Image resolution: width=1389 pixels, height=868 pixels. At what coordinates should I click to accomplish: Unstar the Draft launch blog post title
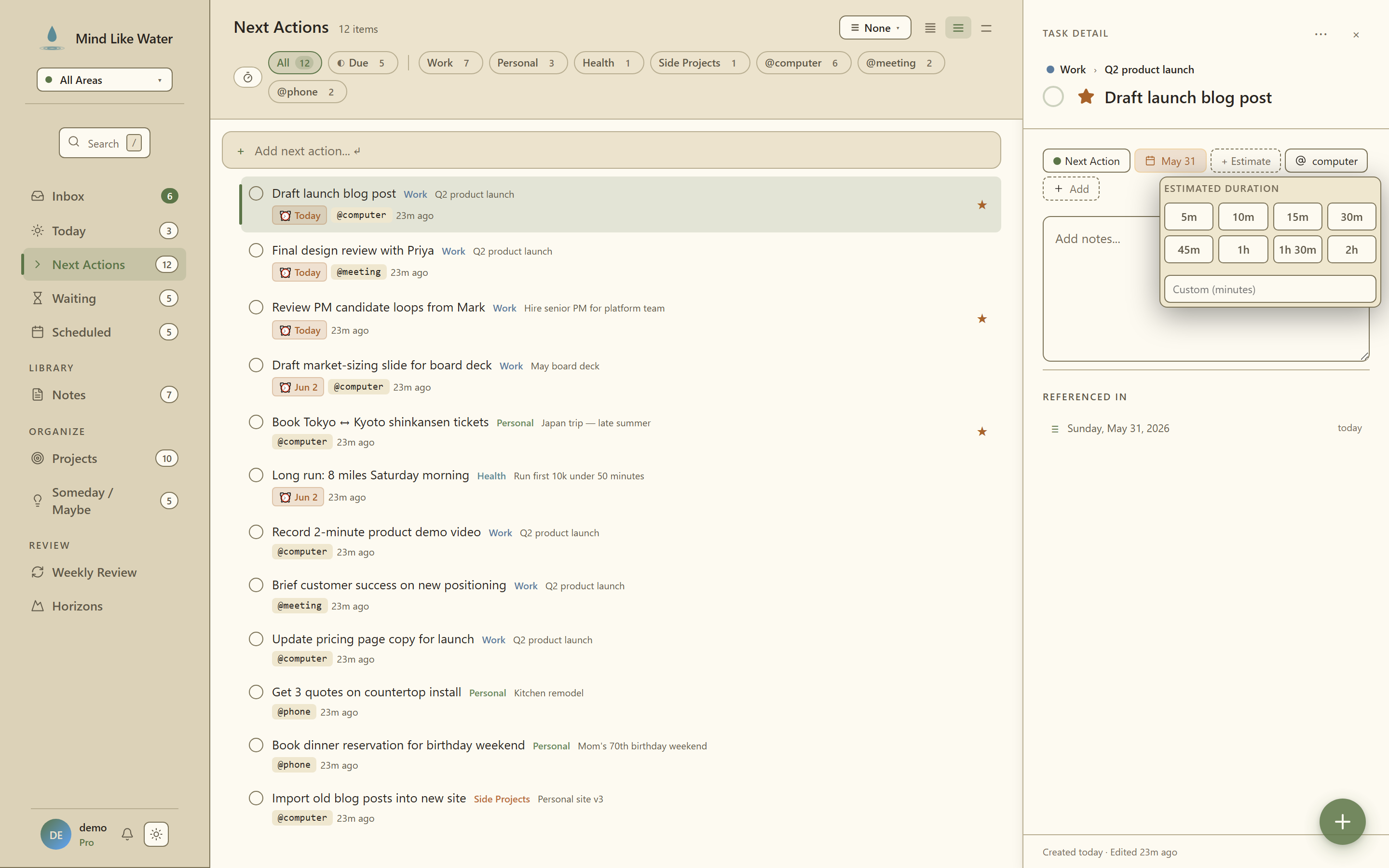[1085, 96]
